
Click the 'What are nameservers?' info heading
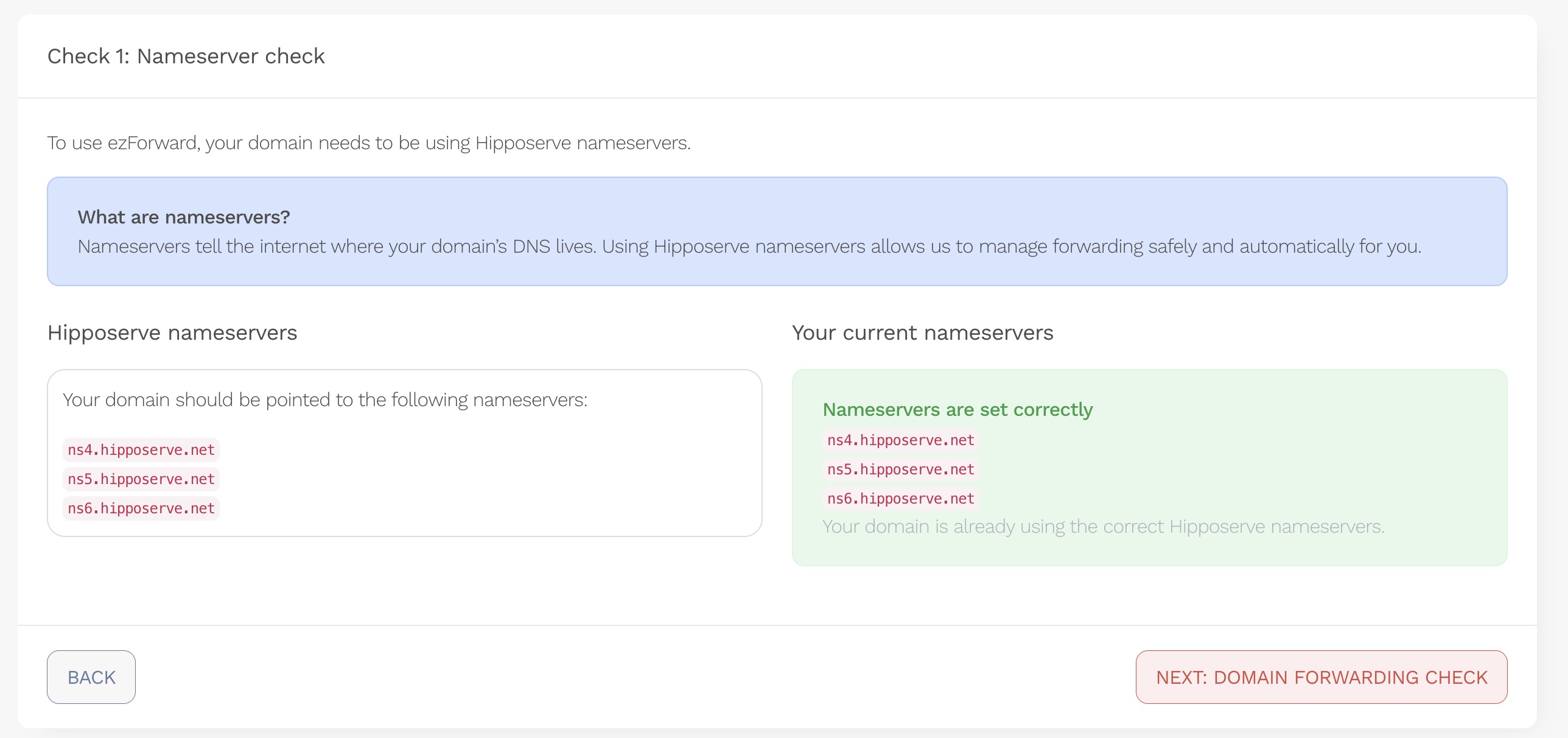tap(184, 217)
